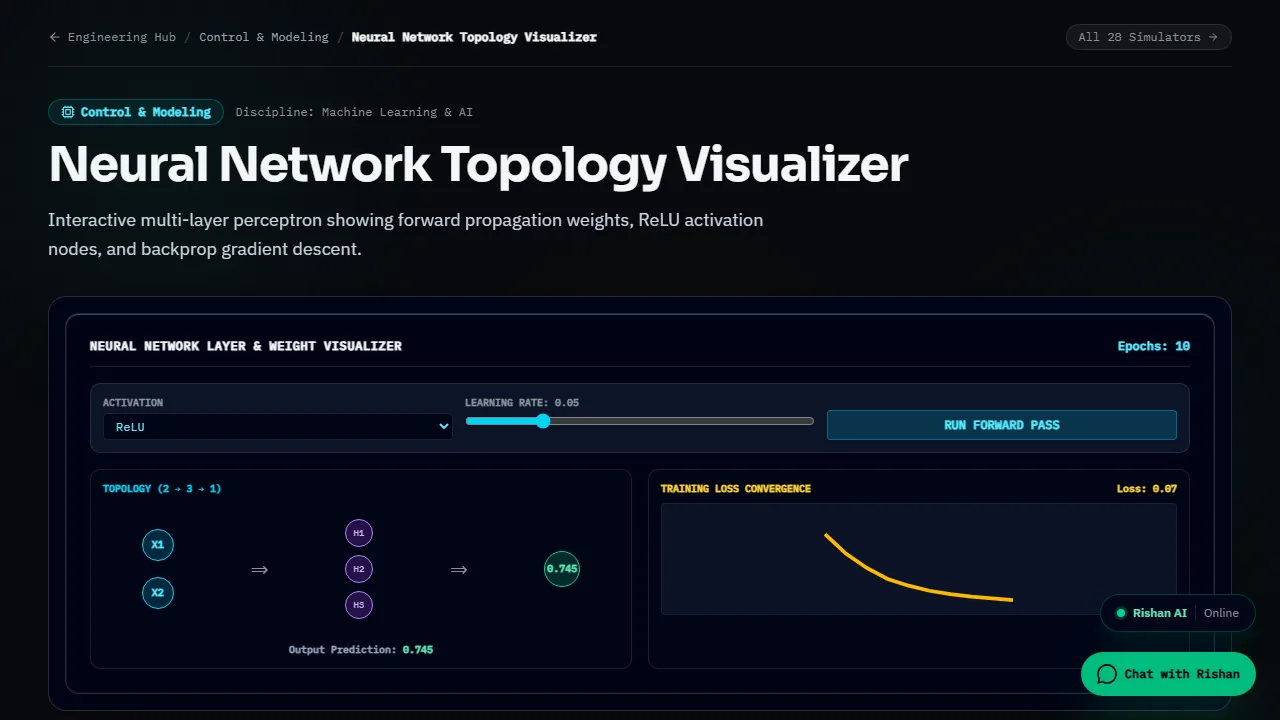Go back to Engineering Hub
The image size is (1280, 720).
(x=112, y=37)
